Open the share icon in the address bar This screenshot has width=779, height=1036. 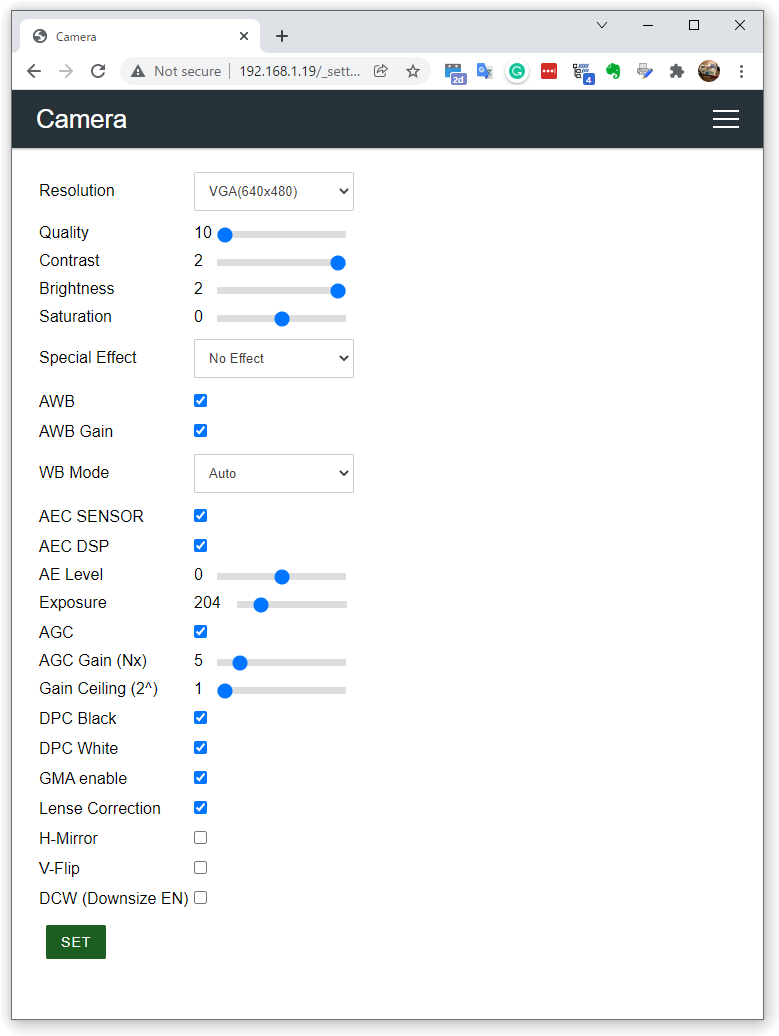click(x=381, y=71)
